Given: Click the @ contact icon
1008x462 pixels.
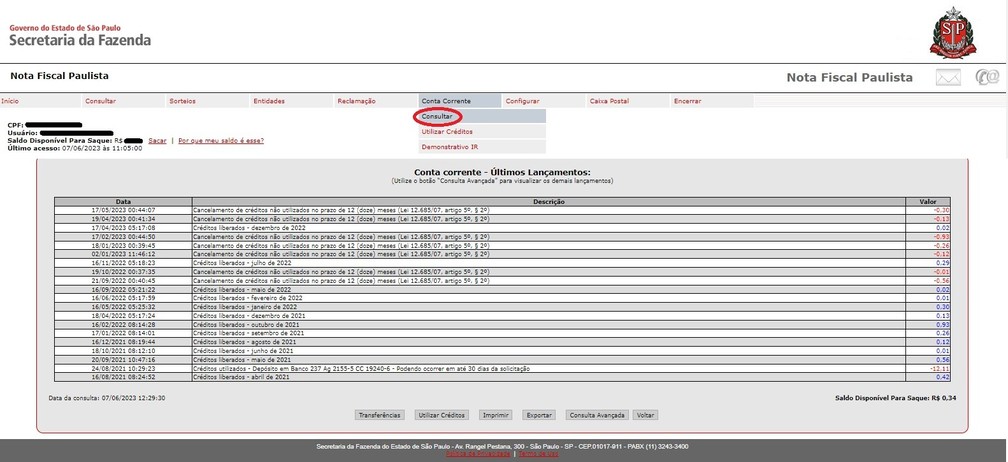Looking at the screenshot, I should coord(987,77).
